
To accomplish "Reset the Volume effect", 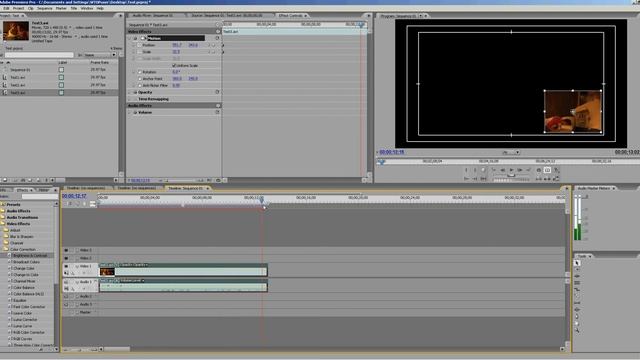I will pos(218,112).
